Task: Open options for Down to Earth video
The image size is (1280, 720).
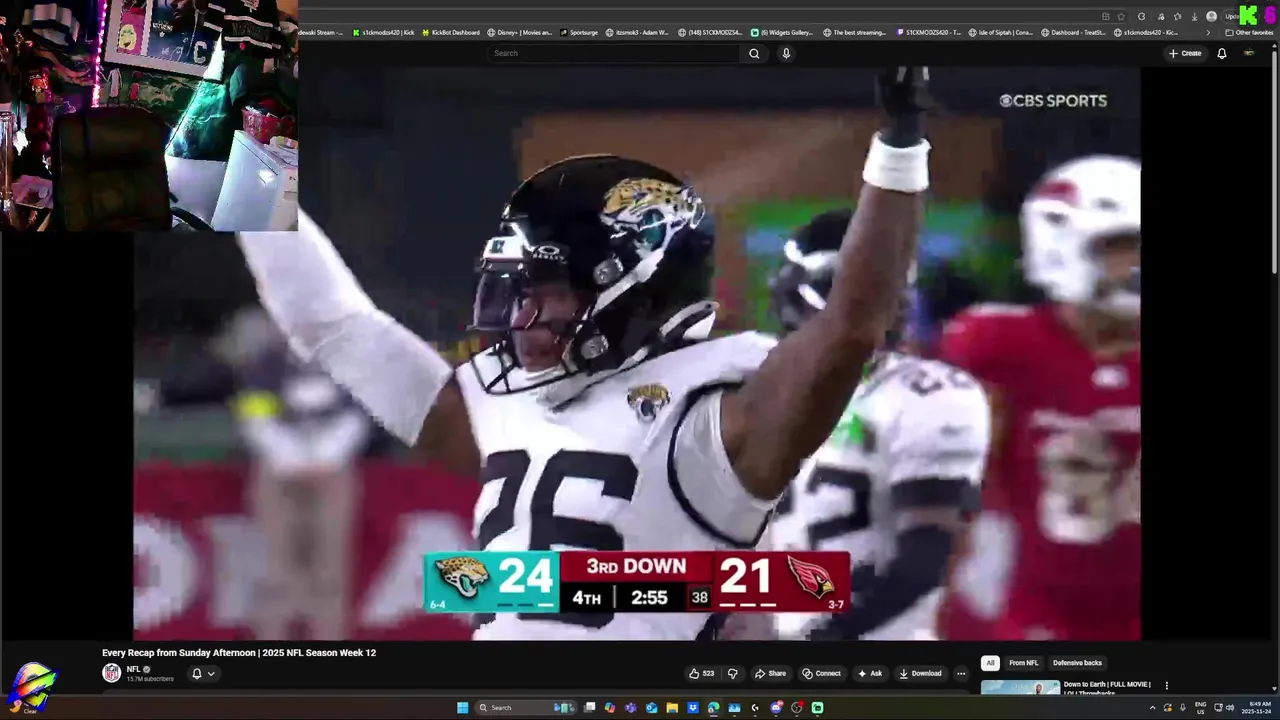Action: point(1166,686)
